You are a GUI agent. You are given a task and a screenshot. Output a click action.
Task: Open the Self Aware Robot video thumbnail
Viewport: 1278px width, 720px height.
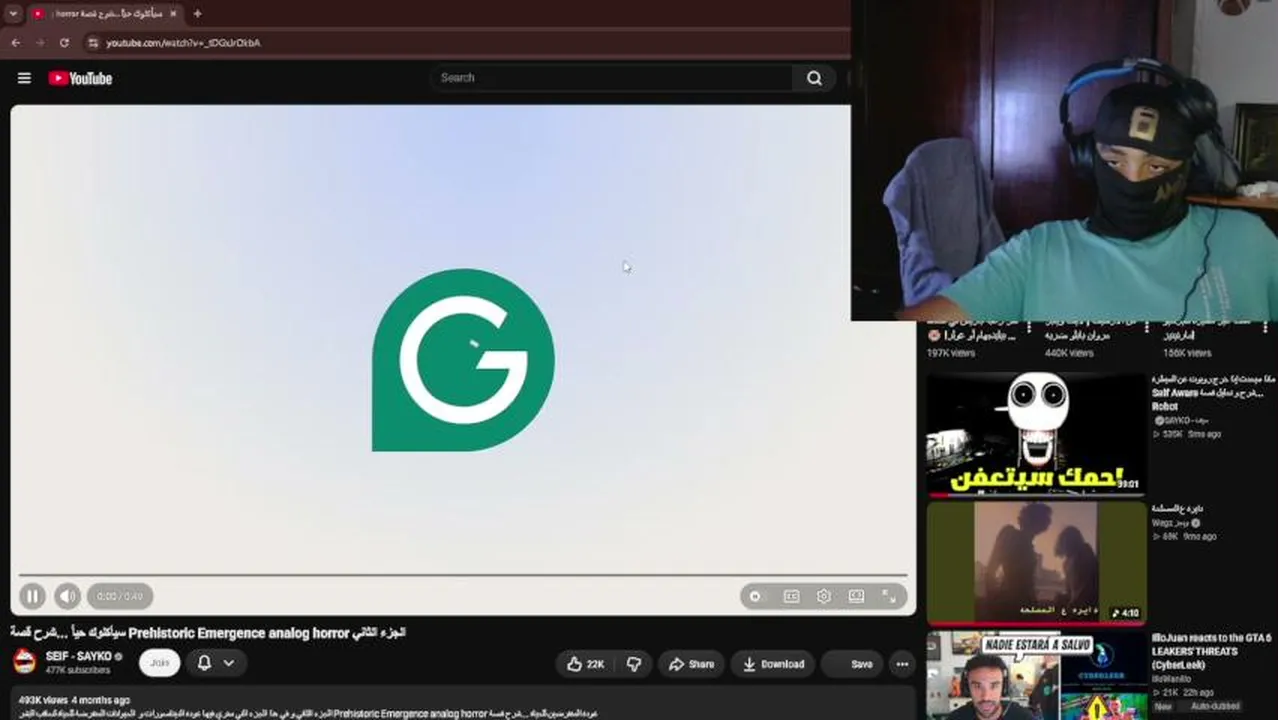click(1036, 436)
